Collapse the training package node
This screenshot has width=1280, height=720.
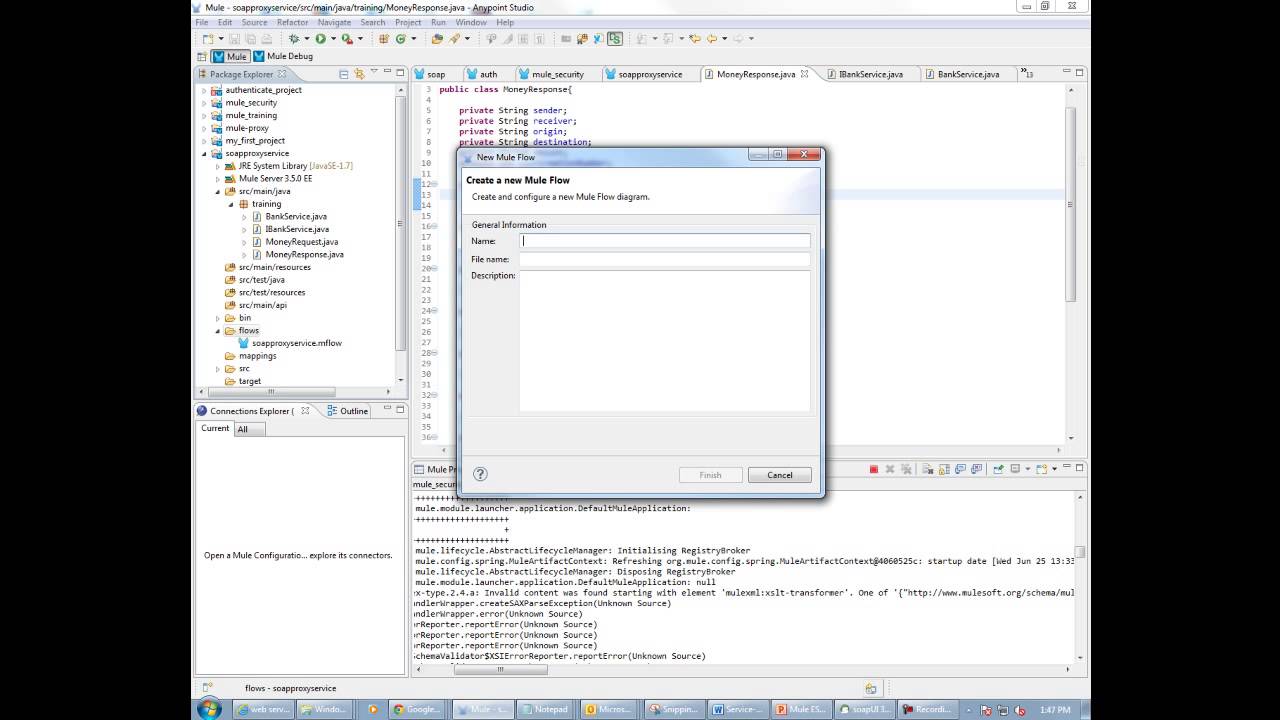(231, 204)
